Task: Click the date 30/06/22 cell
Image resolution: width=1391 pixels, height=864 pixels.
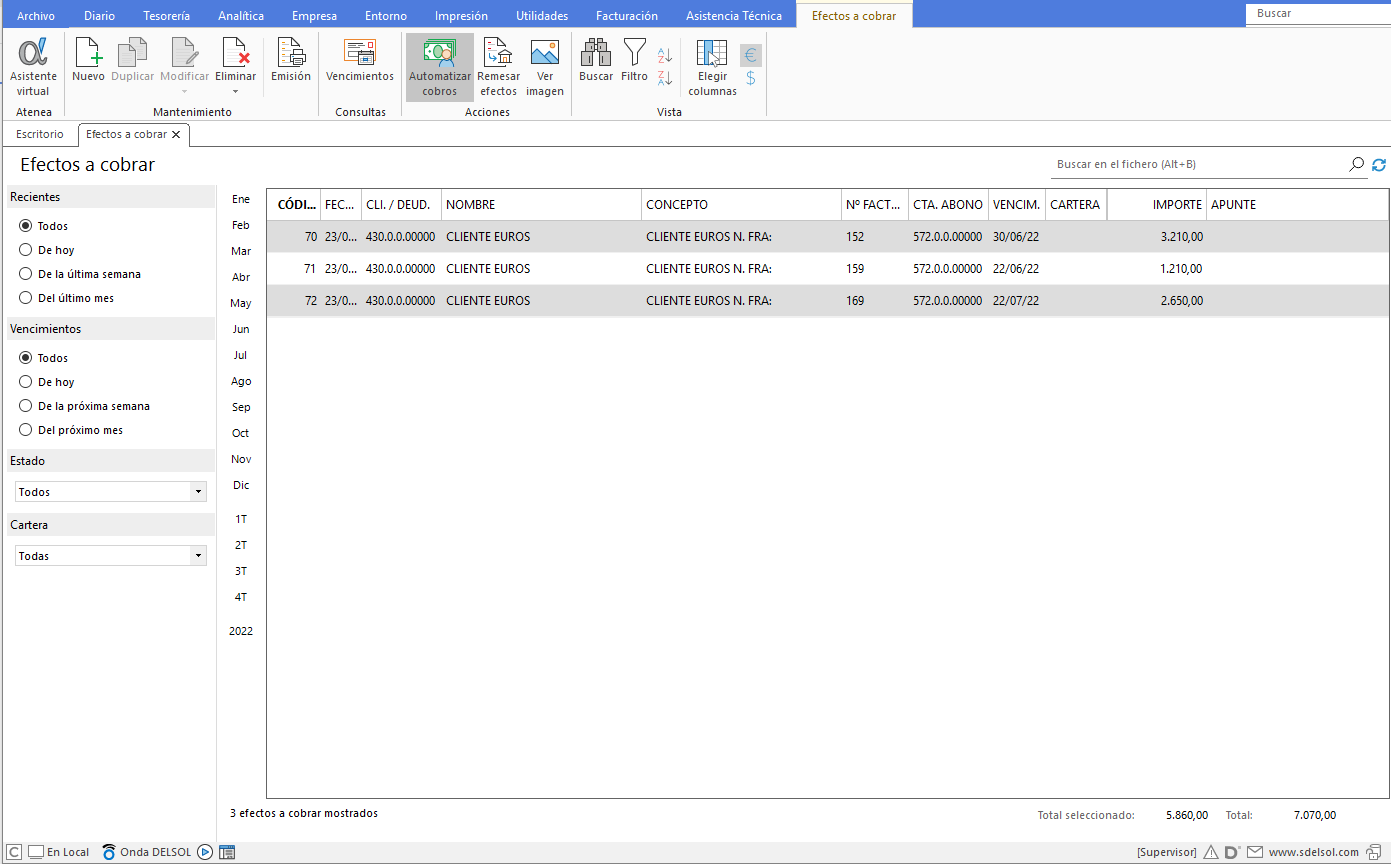Action: pos(1016,237)
